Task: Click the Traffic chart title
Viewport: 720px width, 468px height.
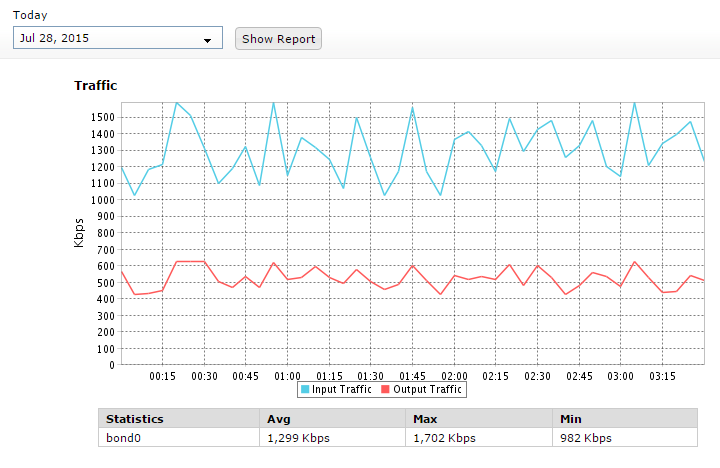Action: point(96,86)
